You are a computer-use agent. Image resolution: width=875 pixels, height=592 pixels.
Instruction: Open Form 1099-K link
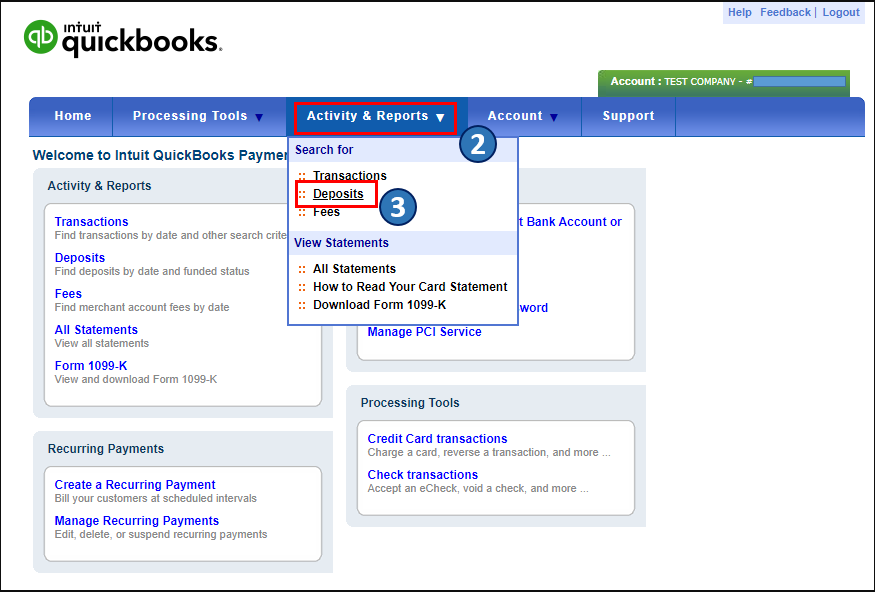tap(91, 366)
